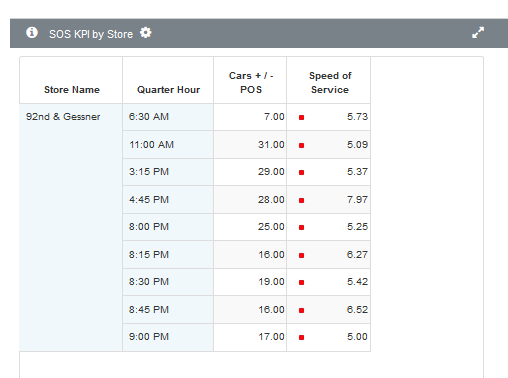Click the red indicator in the 4:45 PM row
The height and width of the screenshot is (378, 508).
coord(301,200)
